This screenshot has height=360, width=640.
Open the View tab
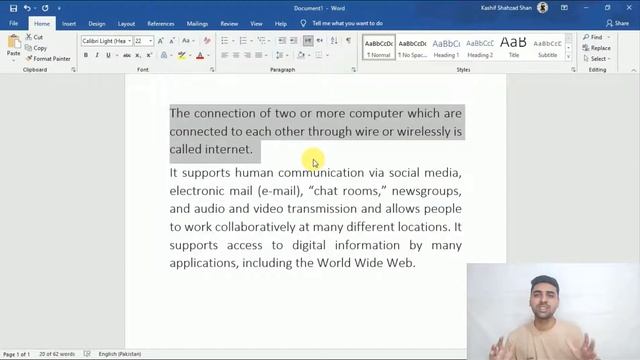coord(256,24)
